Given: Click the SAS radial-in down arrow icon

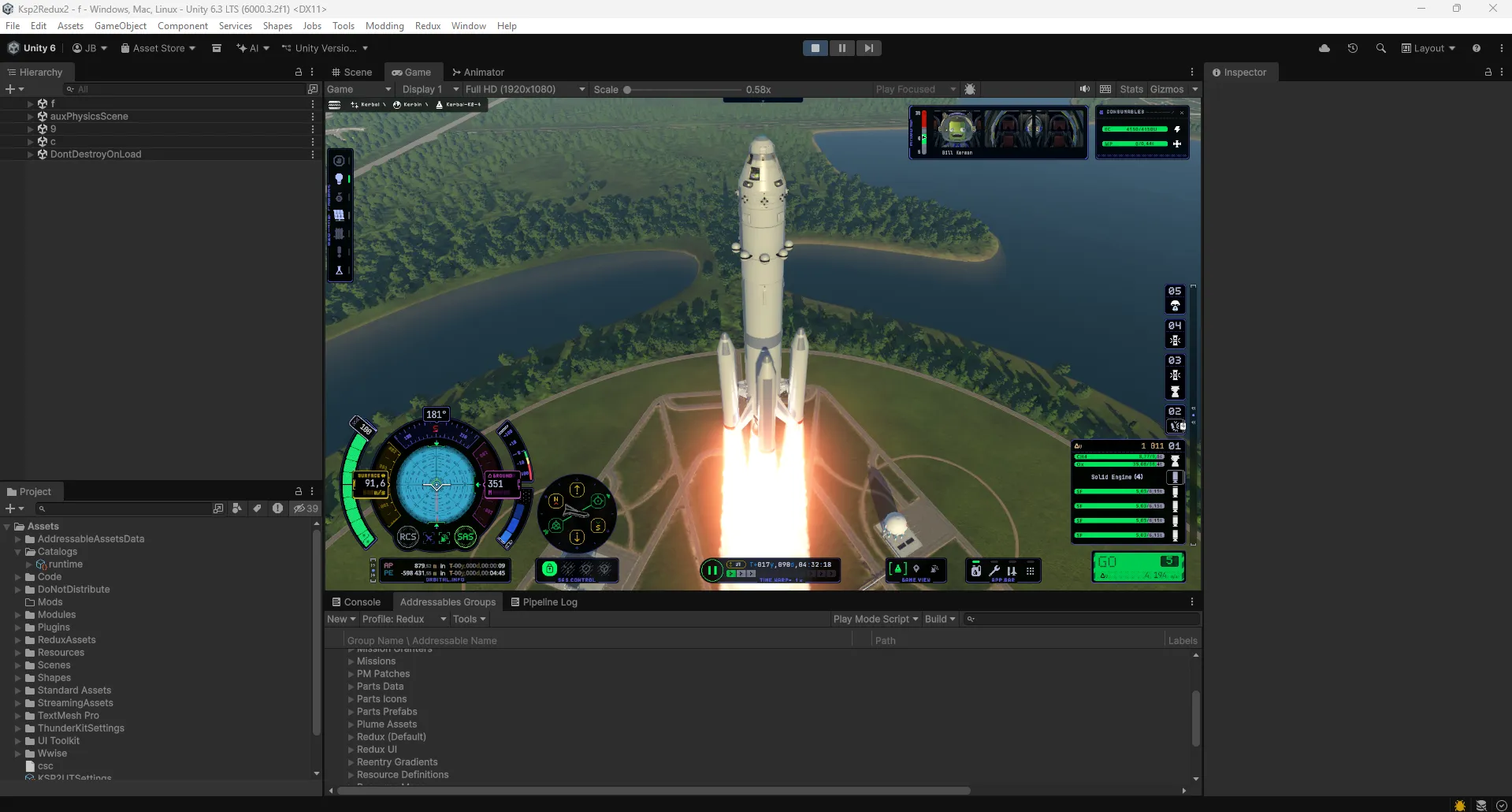Looking at the screenshot, I should [x=577, y=537].
